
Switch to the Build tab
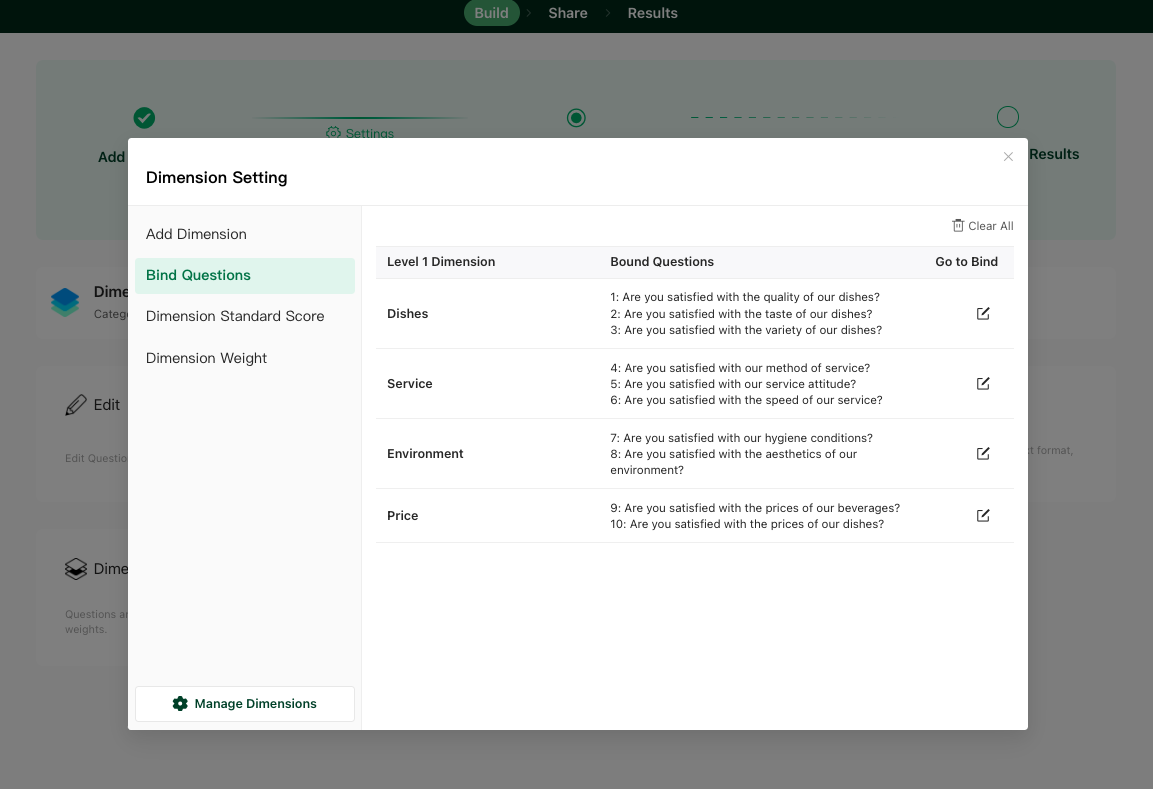coord(491,13)
